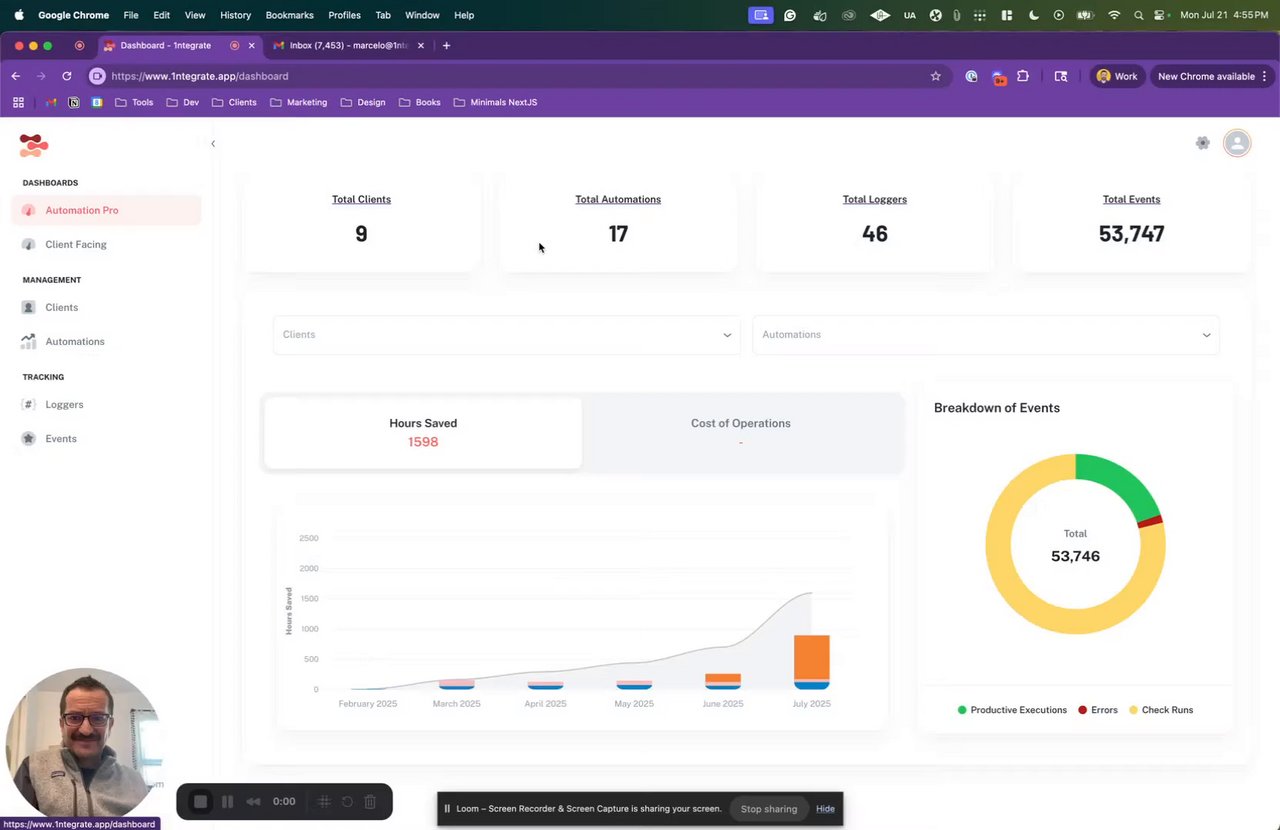Open the Events tracking page
The height and width of the screenshot is (830, 1280).
pyautogui.click(x=106, y=438)
